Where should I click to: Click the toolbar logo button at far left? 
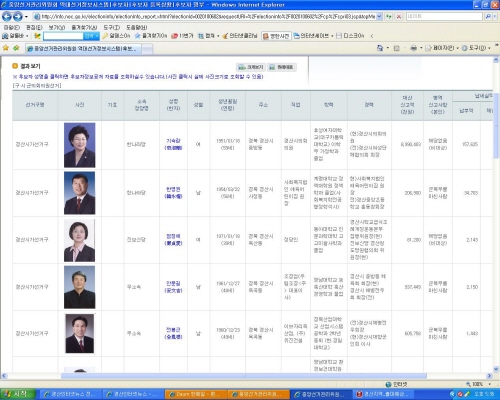15,36
